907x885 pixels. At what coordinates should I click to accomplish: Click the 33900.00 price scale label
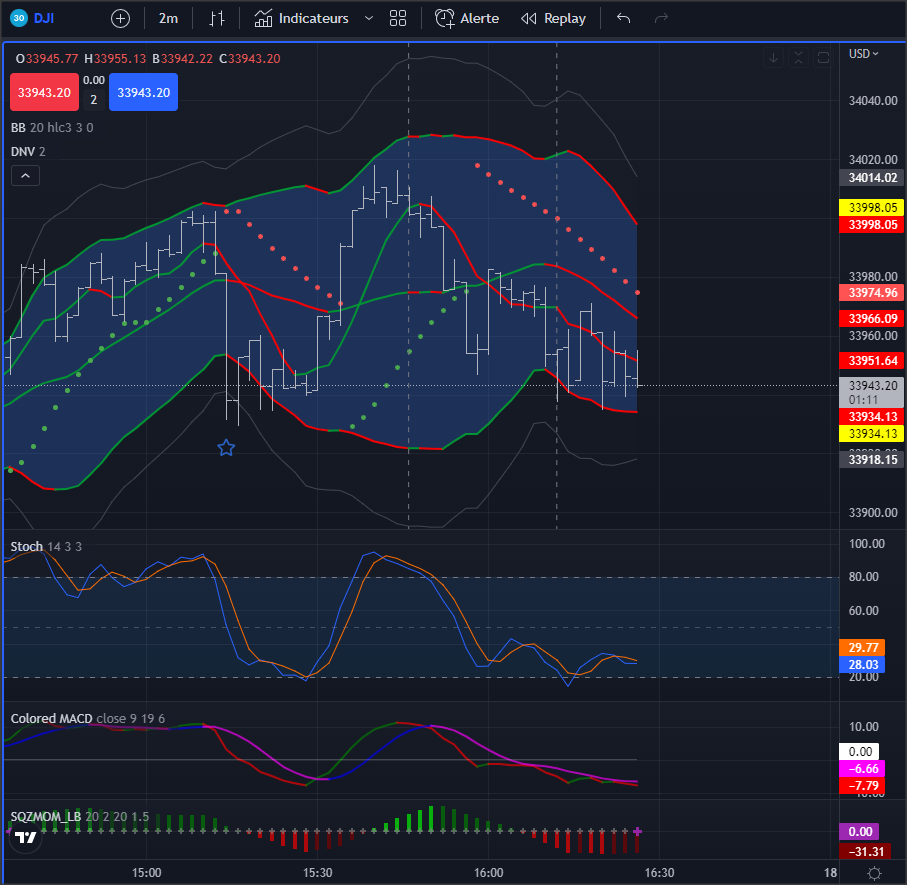click(x=873, y=512)
